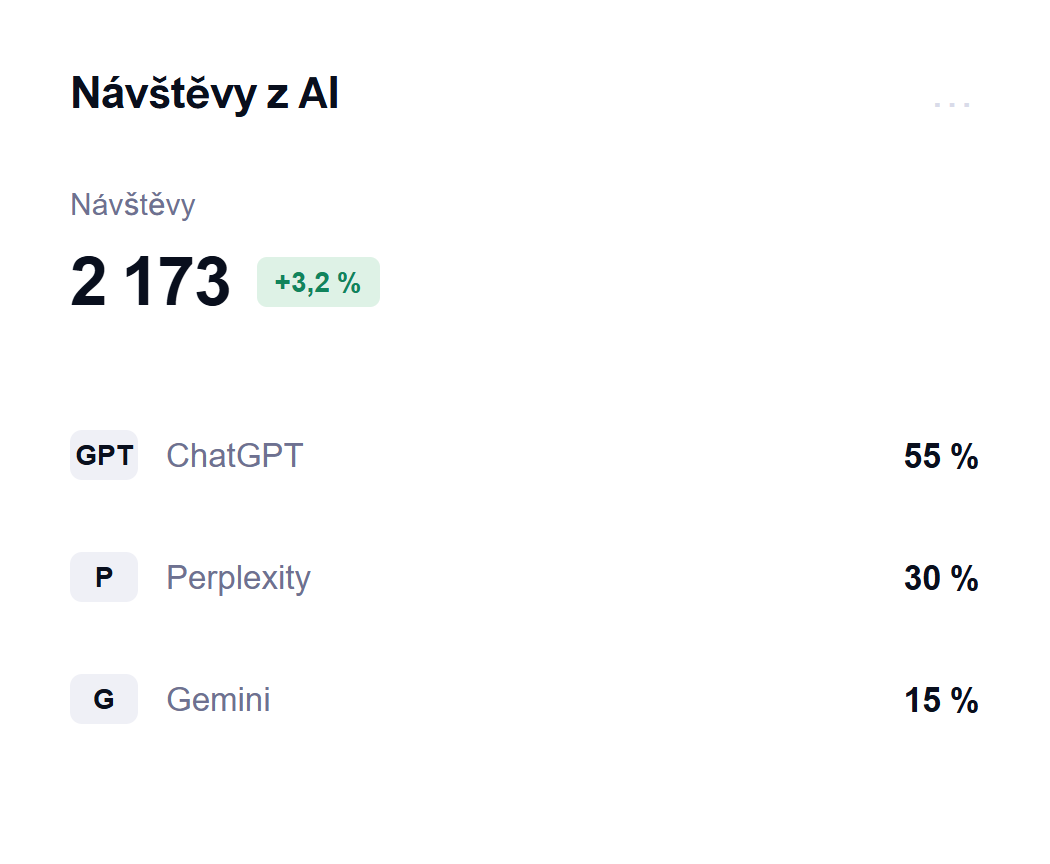Viewport: 1050px width, 864px height.
Task: Open the ChatGPT row details
Action: [524, 455]
